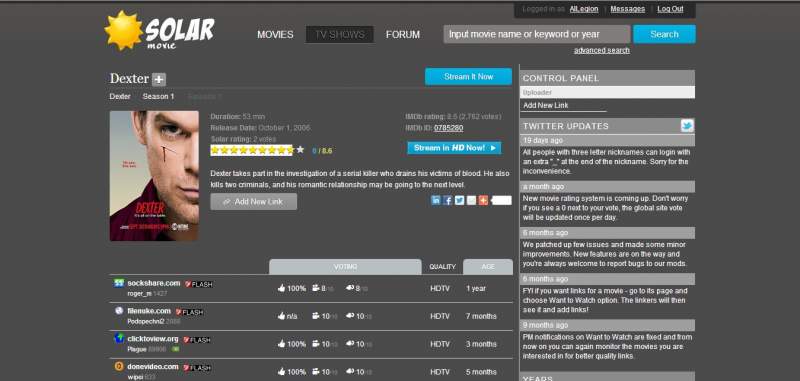Click the Stream It Now button

tap(468, 77)
